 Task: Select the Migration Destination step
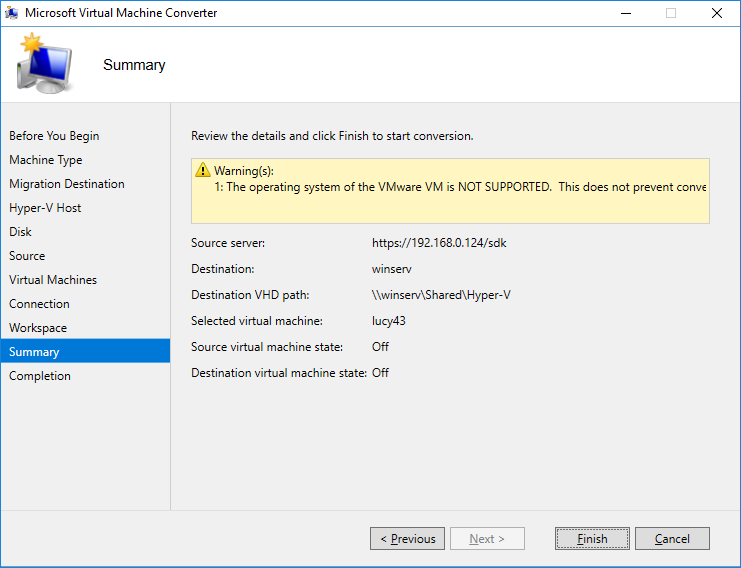(x=67, y=184)
